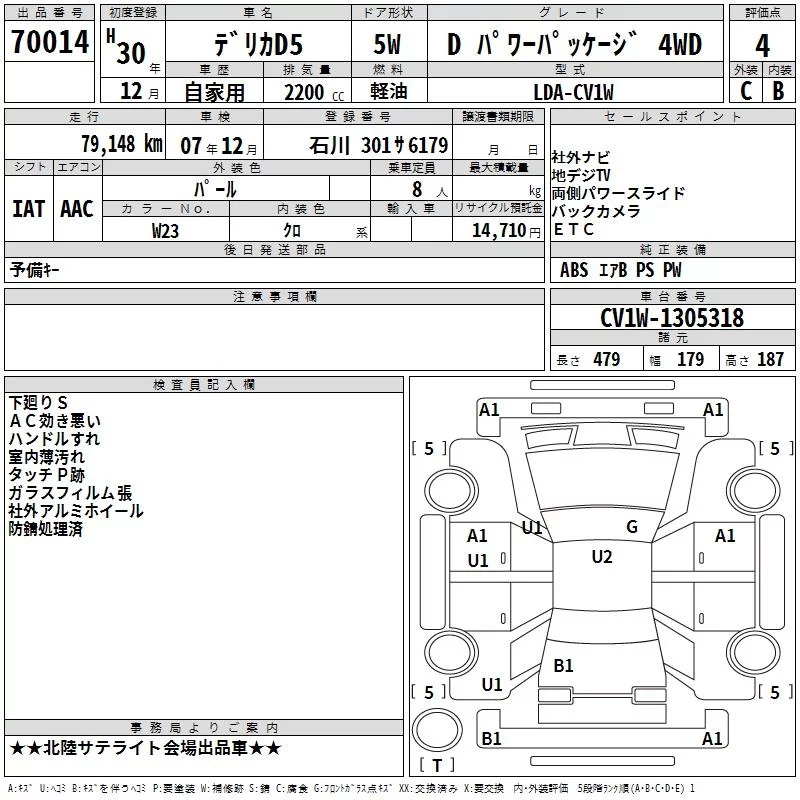Click the inspector note 室内薄汚れ
800x800 pixels.
(x=46, y=457)
